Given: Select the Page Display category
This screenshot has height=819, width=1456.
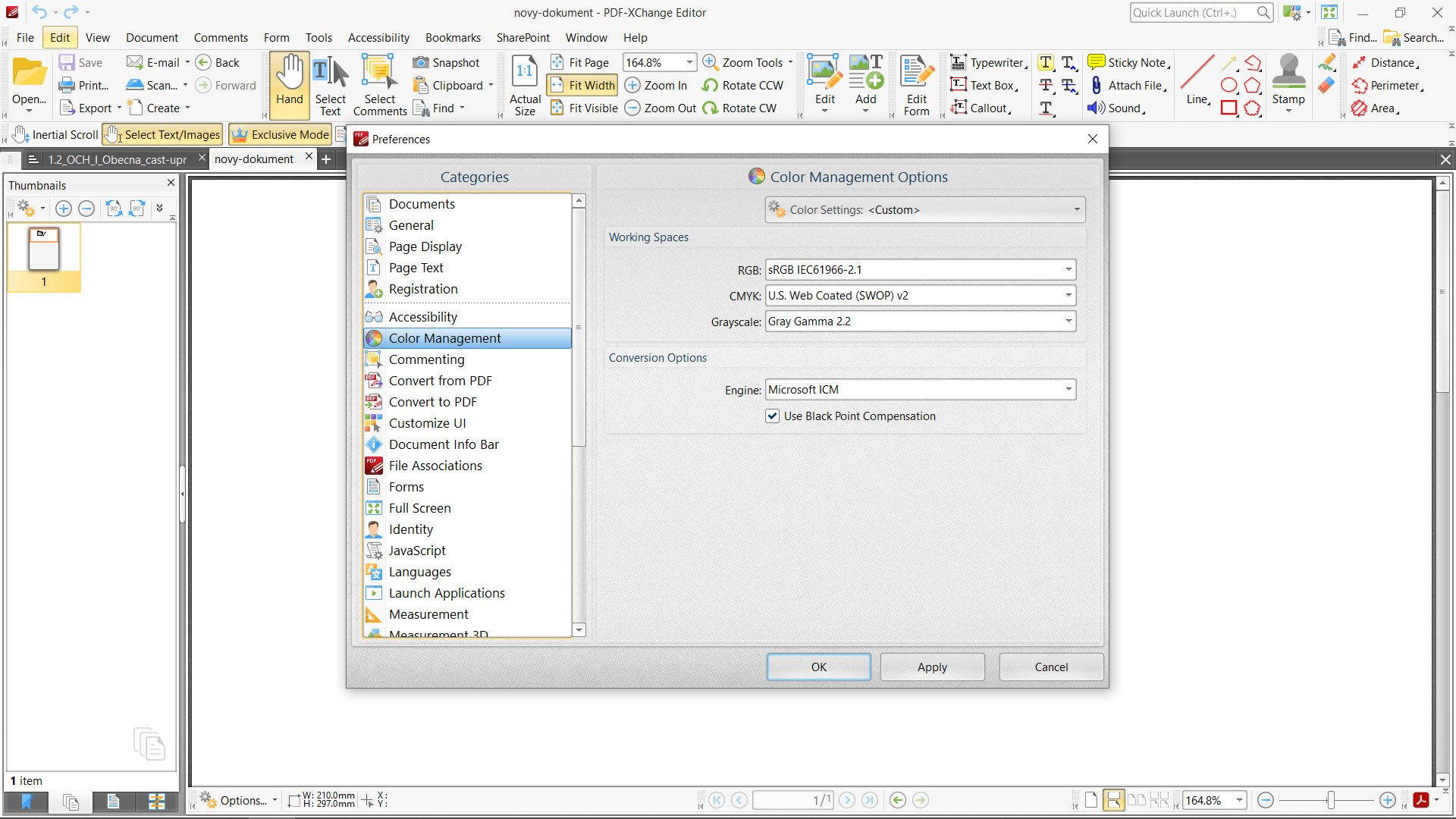Looking at the screenshot, I should (x=467, y=246).
